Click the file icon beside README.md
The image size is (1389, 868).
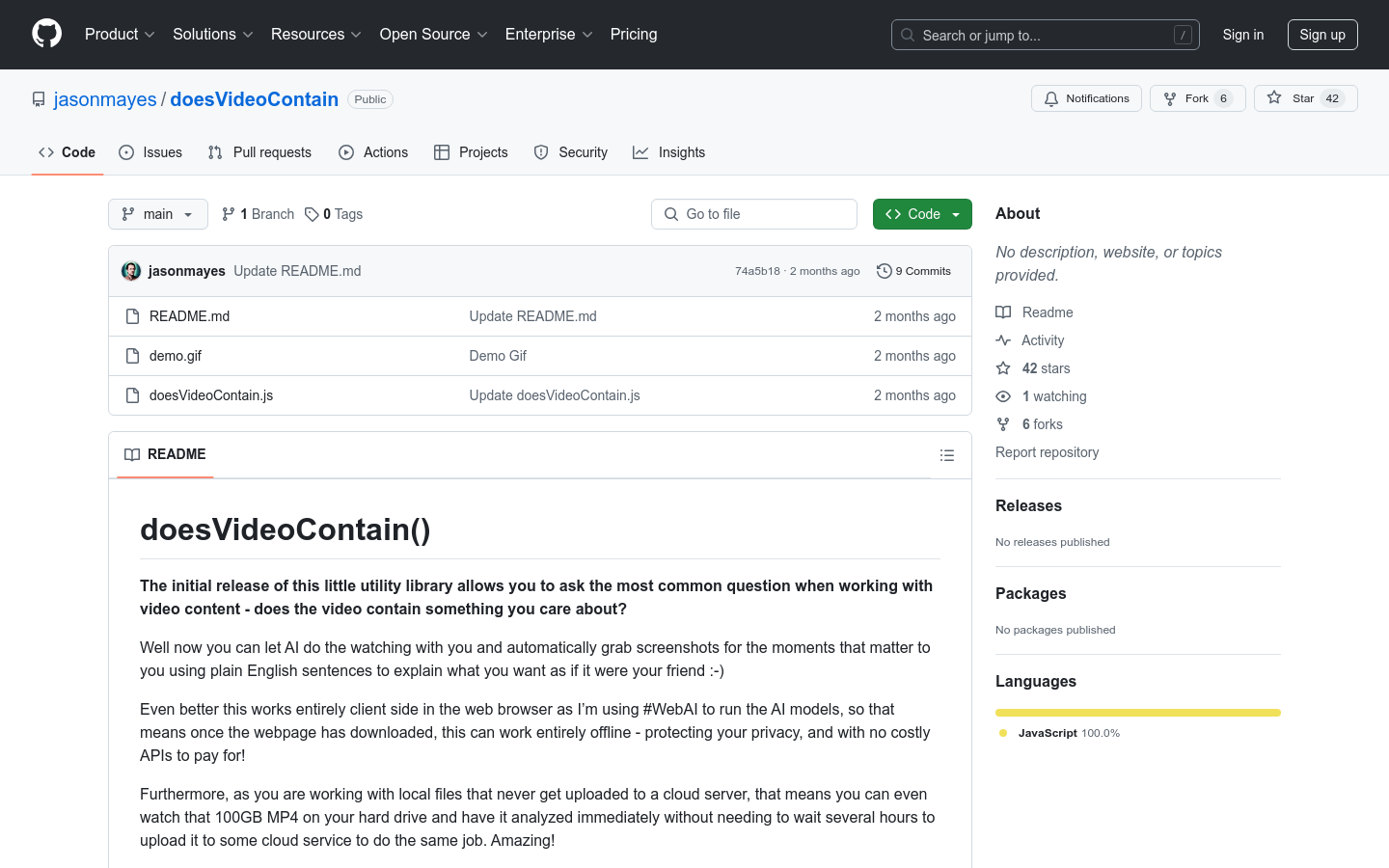click(133, 316)
